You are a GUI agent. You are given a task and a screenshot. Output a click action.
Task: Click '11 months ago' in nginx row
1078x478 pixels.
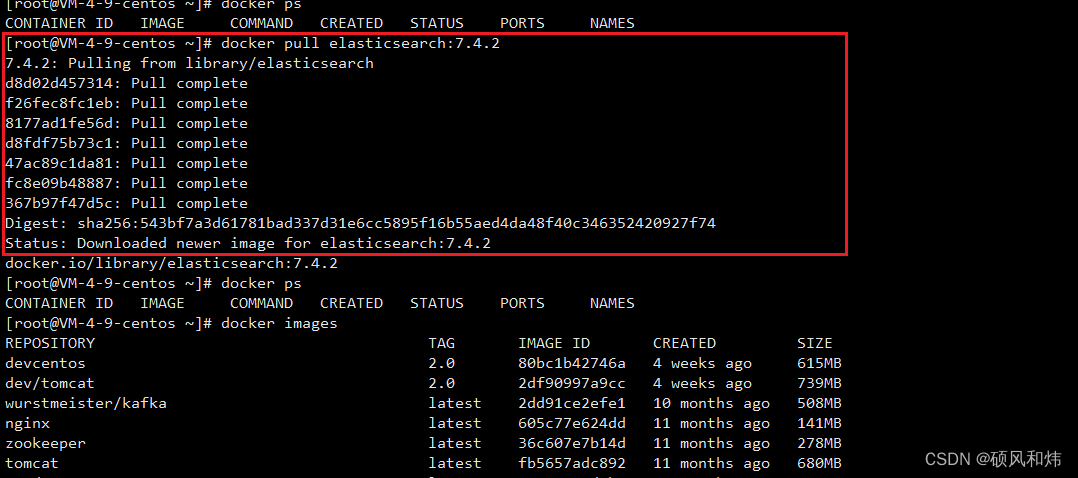tap(712, 422)
